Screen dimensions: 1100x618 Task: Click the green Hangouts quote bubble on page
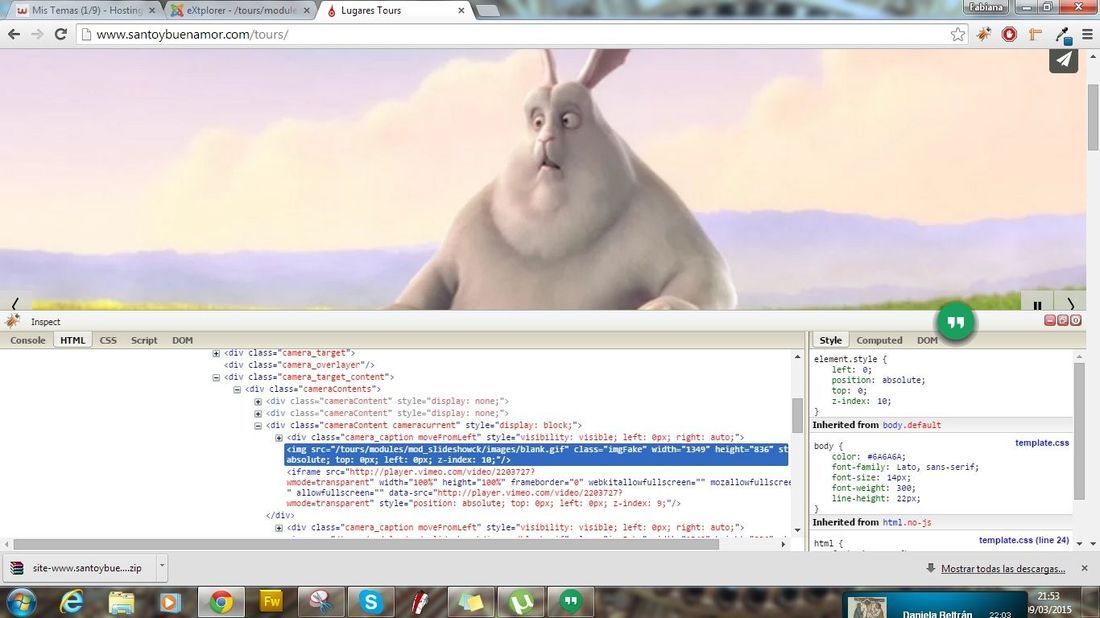pos(955,322)
